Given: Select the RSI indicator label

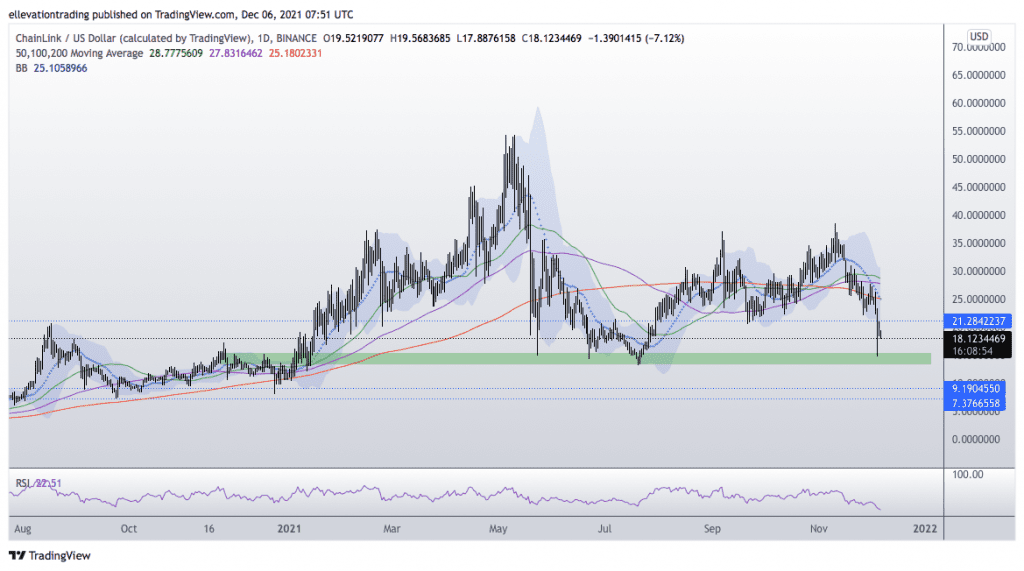Looking at the screenshot, I should [24, 483].
